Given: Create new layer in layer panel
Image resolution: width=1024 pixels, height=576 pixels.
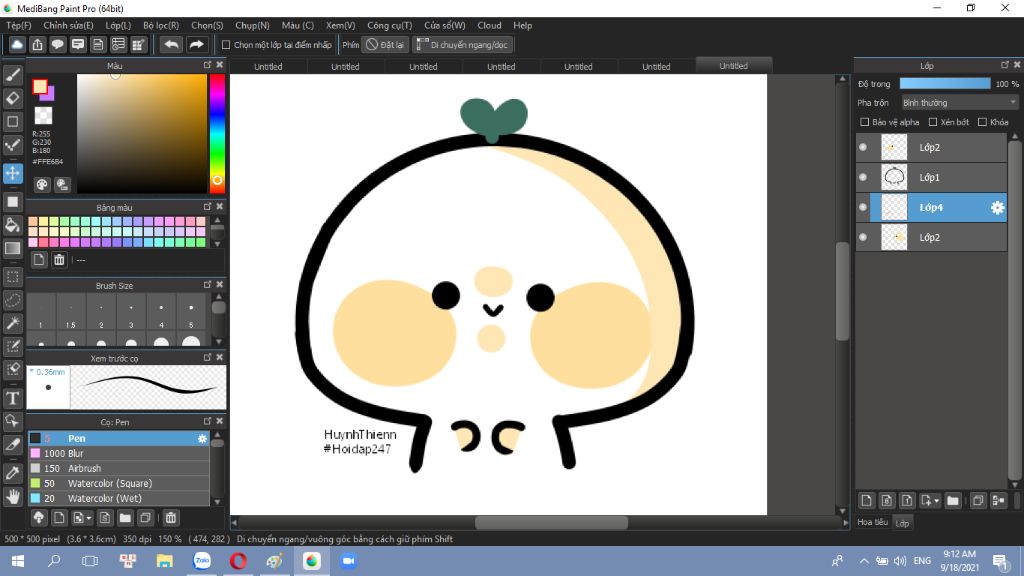Looking at the screenshot, I should point(866,501).
